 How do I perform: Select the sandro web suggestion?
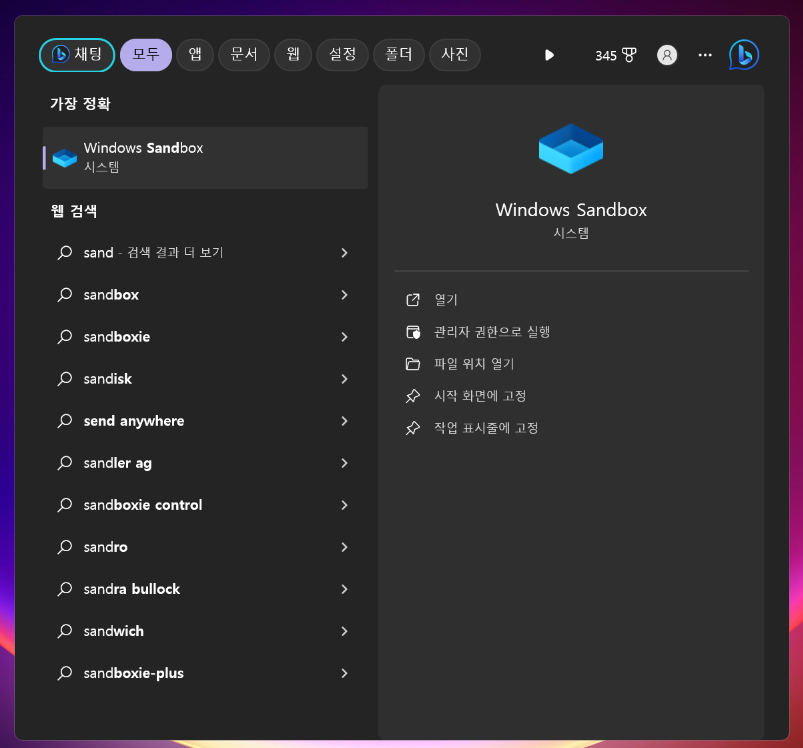tap(205, 547)
